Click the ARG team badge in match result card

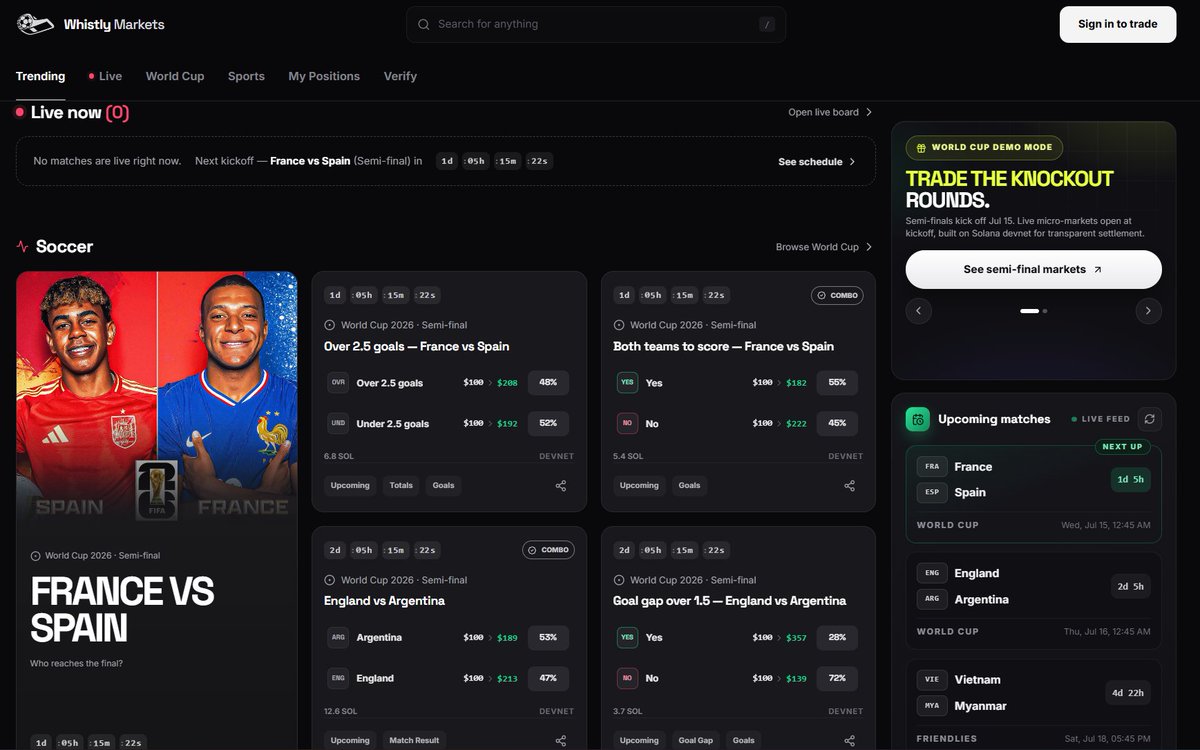[338, 638]
